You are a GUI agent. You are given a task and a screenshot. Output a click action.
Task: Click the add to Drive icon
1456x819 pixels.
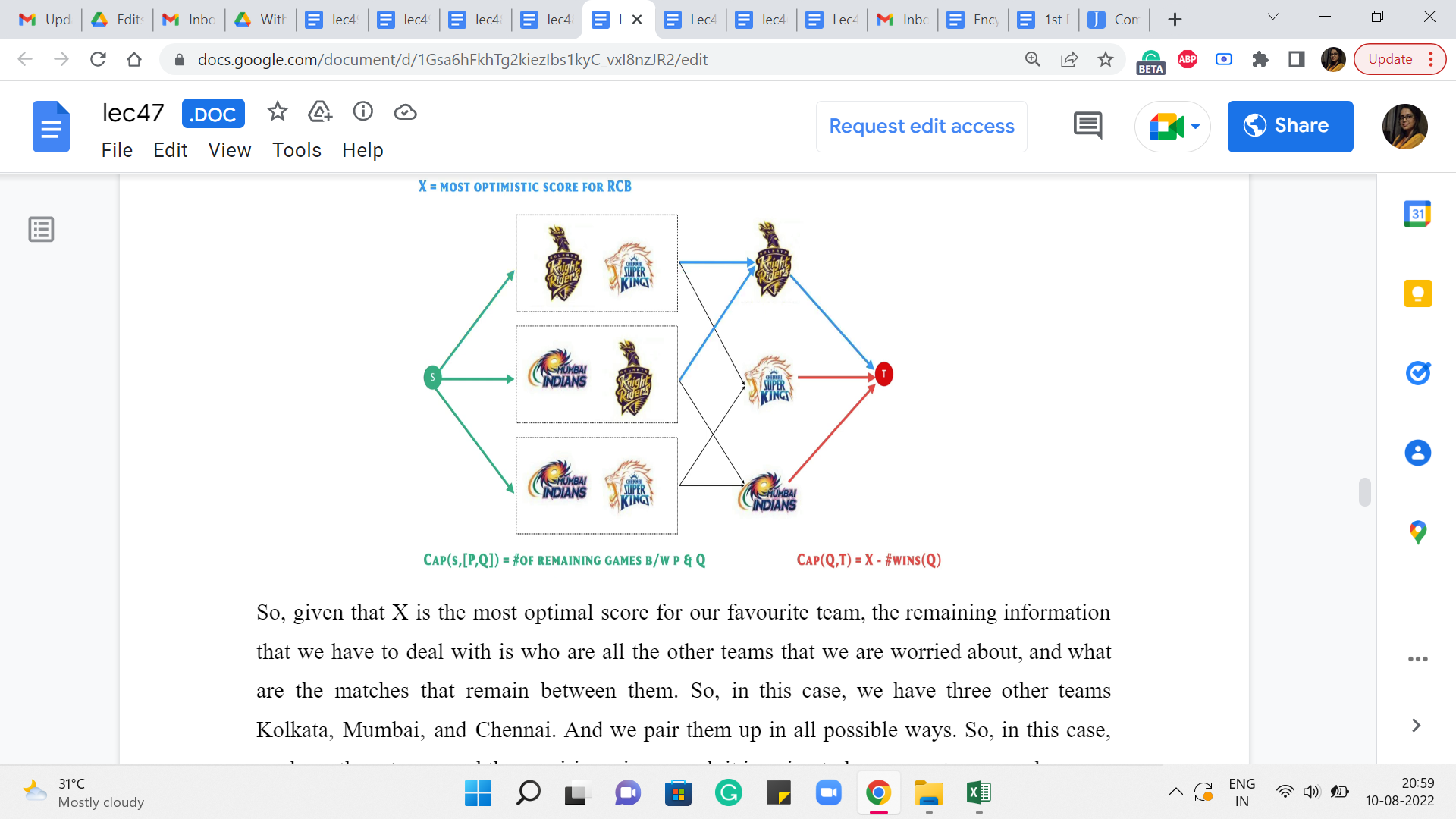(x=320, y=112)
